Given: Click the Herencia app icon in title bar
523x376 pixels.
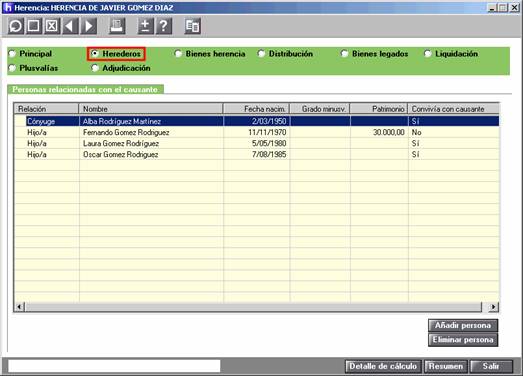Looking at the screenshot, I should [8, 7].
